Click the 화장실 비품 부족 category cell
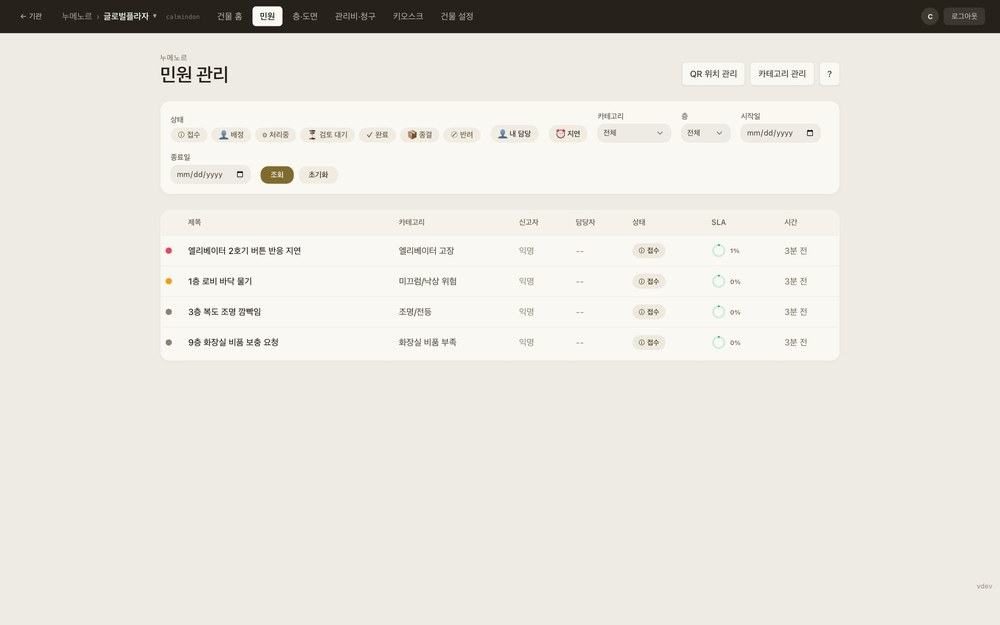Viewport: 1000px width, 625px height. (x=427, y=342)
